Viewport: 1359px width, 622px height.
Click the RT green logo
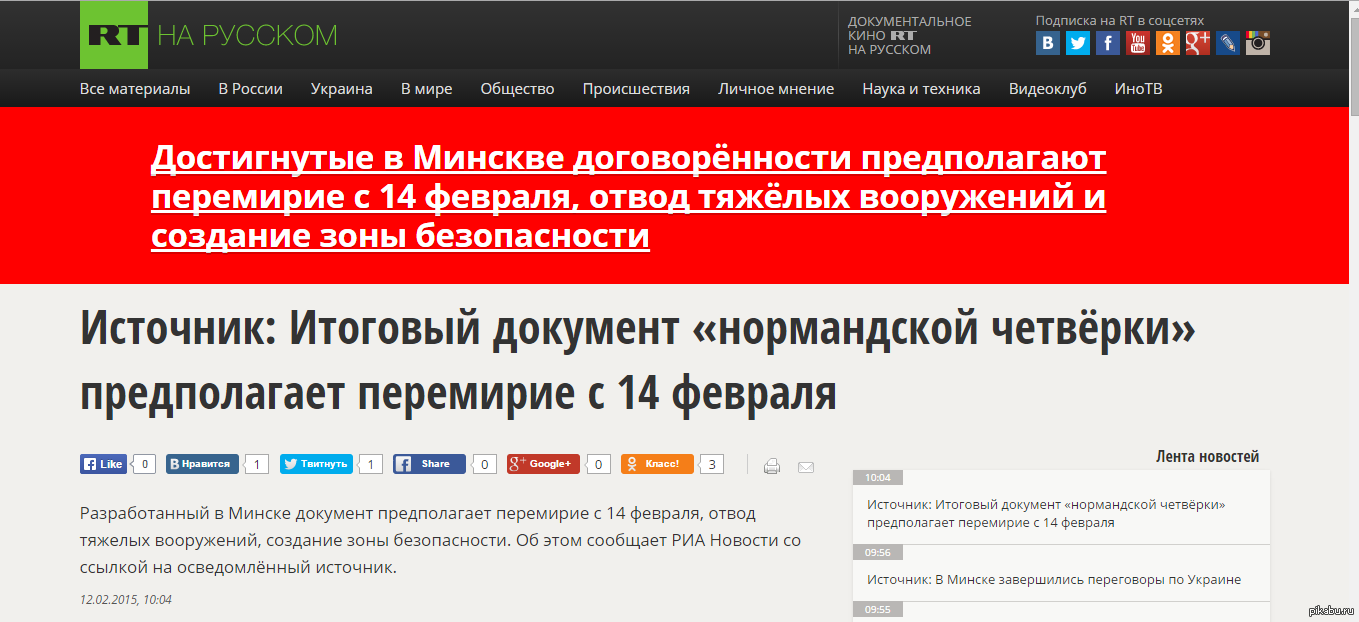(x=114, y=35)
